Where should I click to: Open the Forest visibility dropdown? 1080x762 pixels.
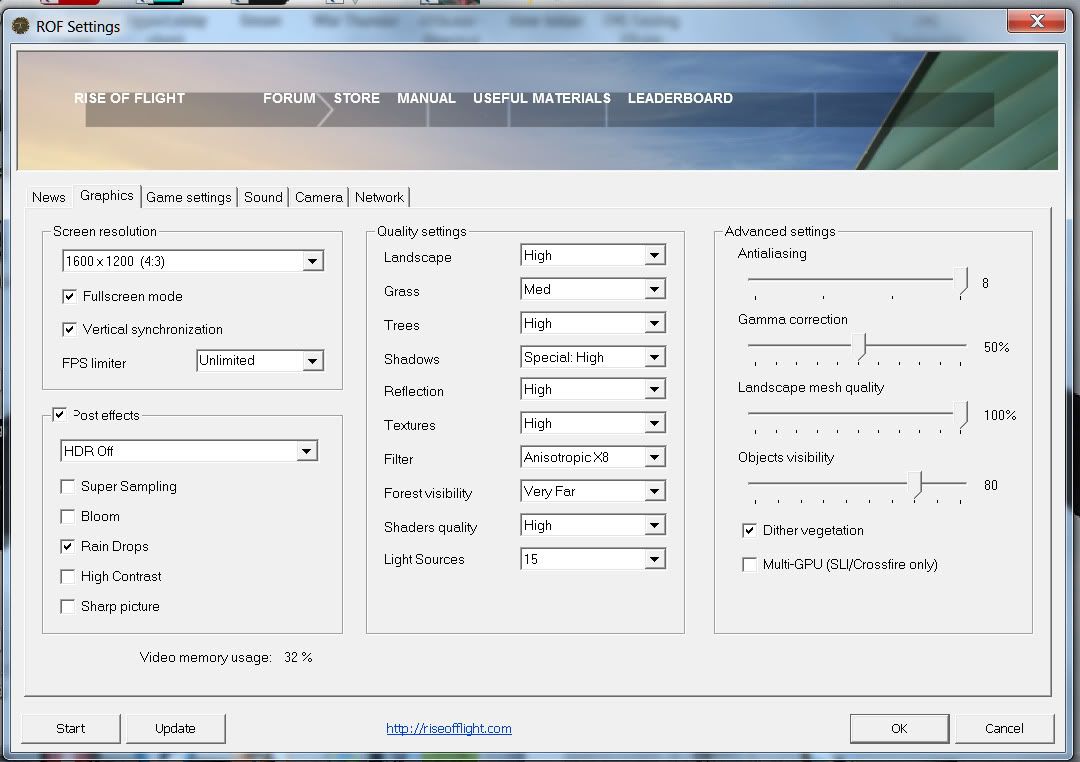coord(593,491)
